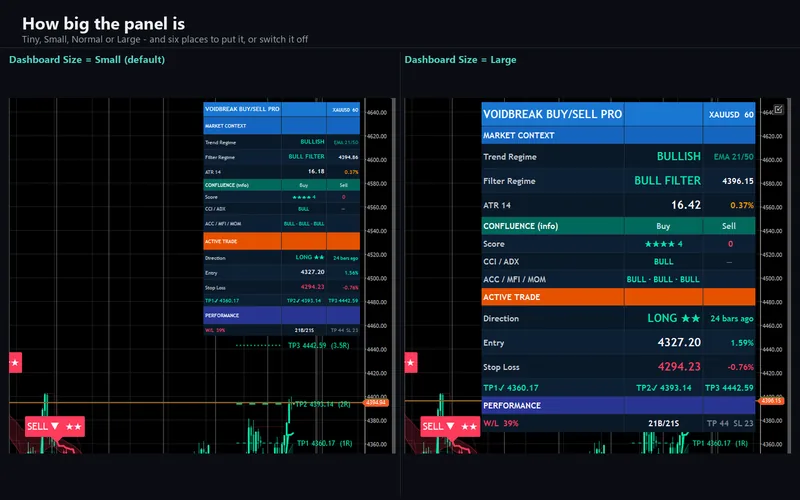
Task: Click the pop-out icon on the Large chart
Action: [778, 109]
